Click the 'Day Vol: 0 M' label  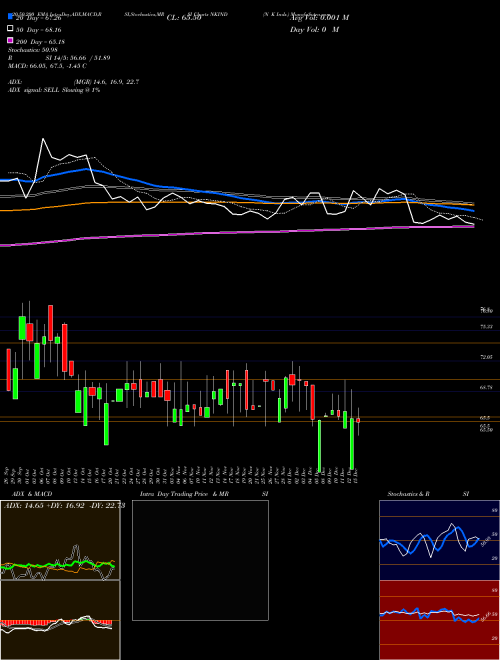tap(314, 29)
